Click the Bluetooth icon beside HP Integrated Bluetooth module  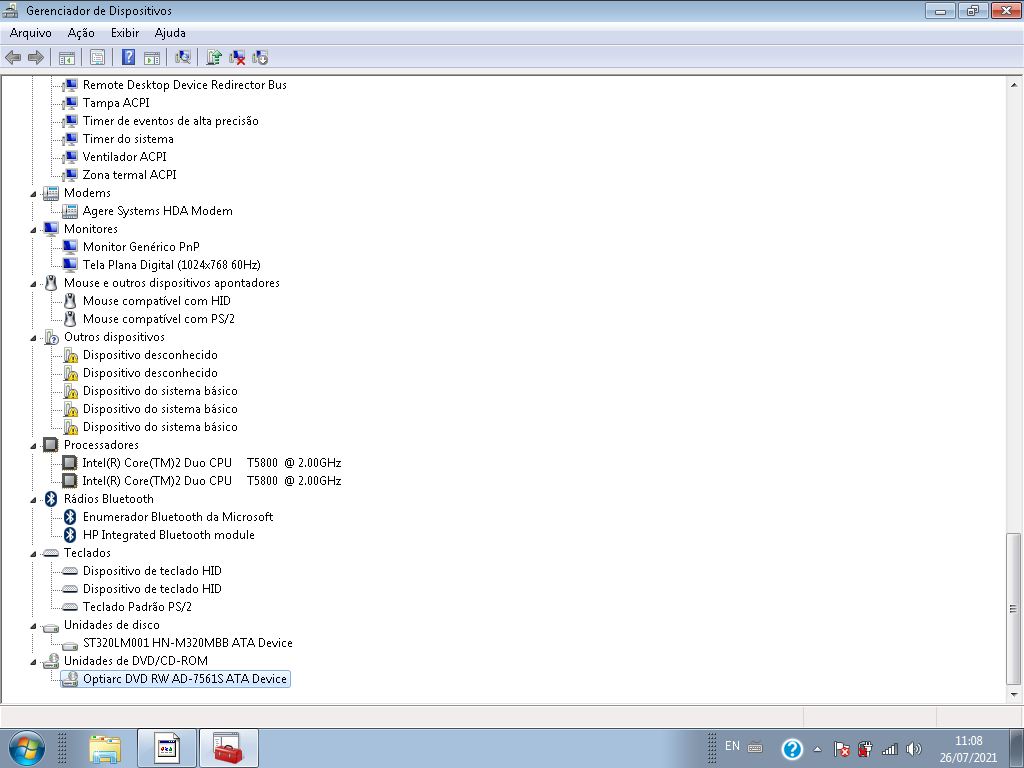click(x=70, y=535)
